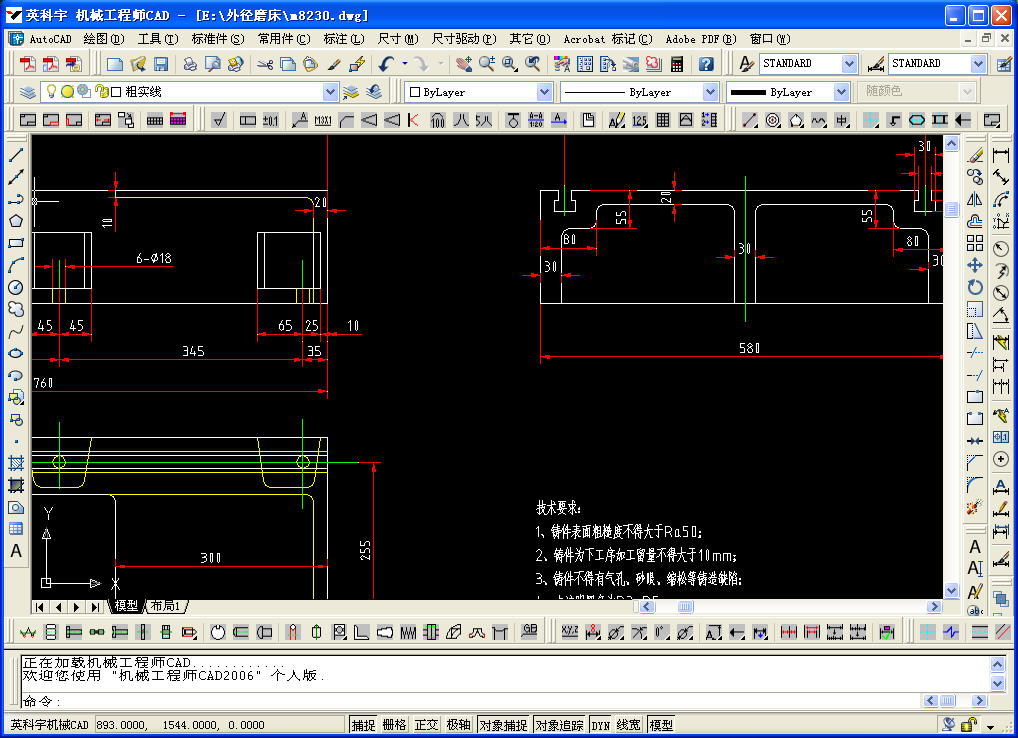This screenshot has width=1018, height=738.
Task: Click the New drawing icon
Action: (115, 64)
